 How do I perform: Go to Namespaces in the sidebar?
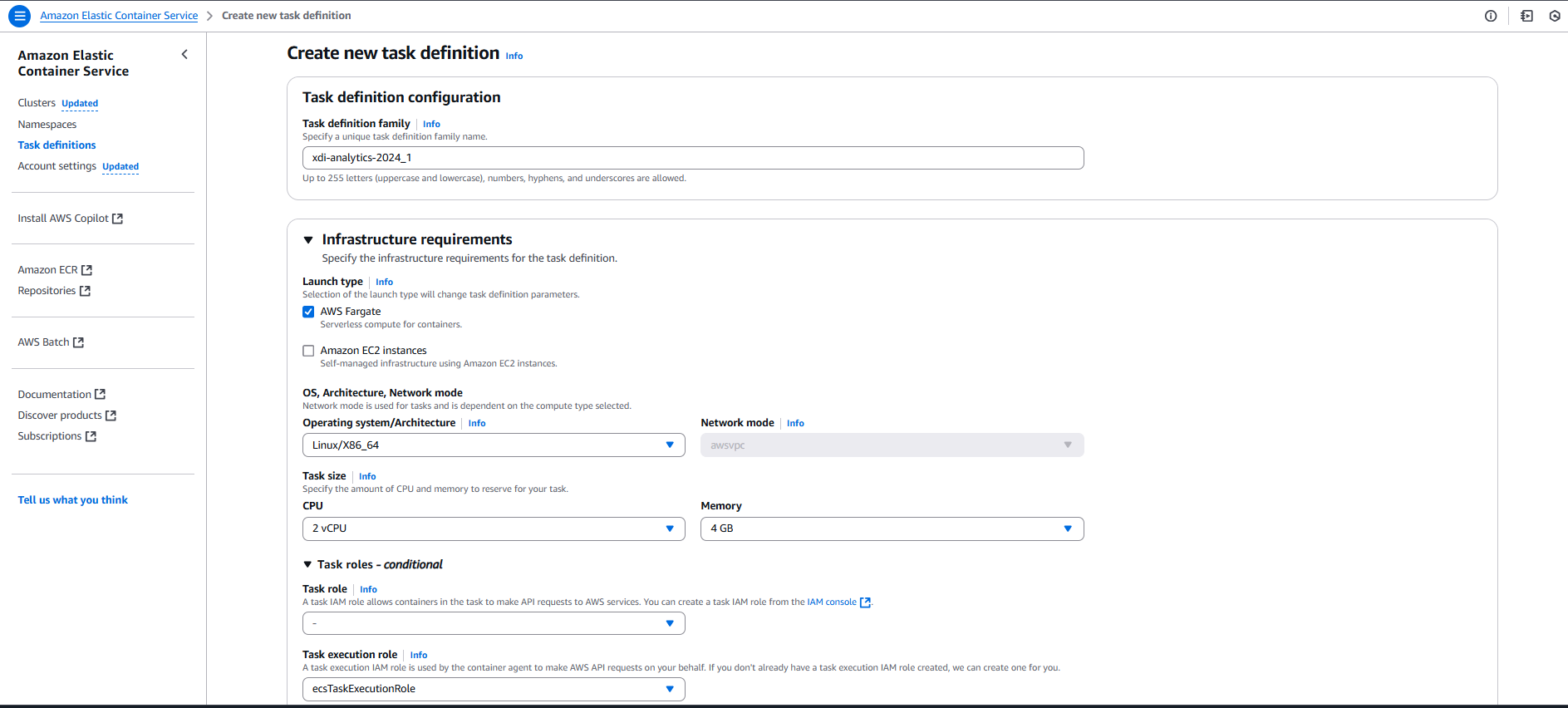click(47, 125)
